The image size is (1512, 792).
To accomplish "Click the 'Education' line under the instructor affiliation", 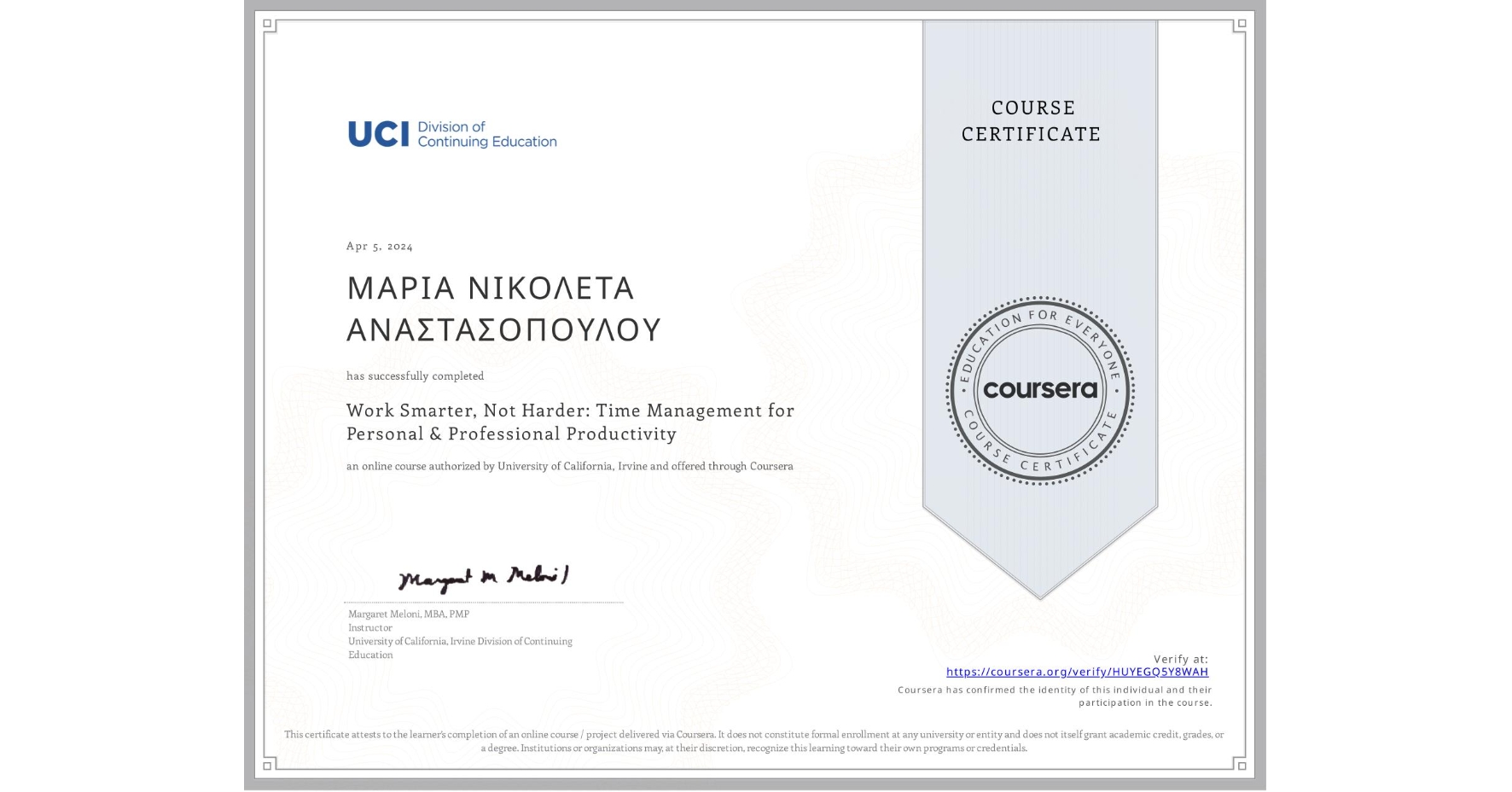I will tap(370, 655).
